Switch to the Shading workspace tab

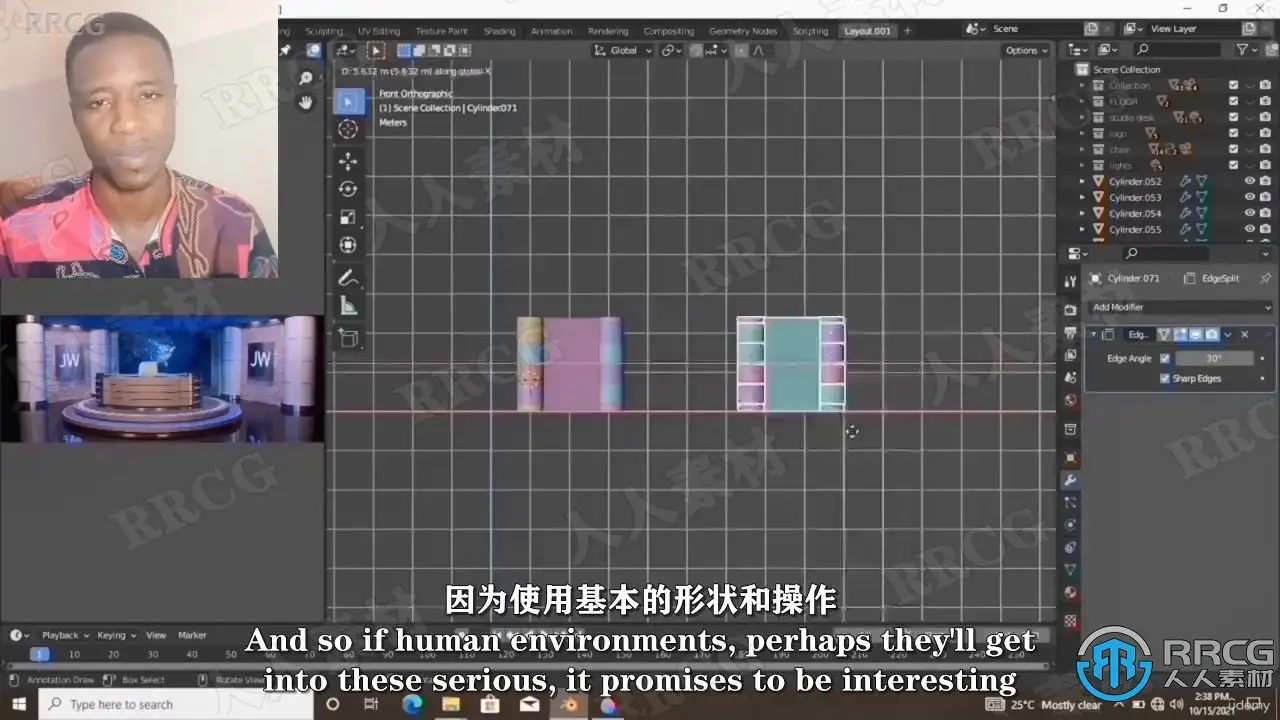(x=499, y=31)
